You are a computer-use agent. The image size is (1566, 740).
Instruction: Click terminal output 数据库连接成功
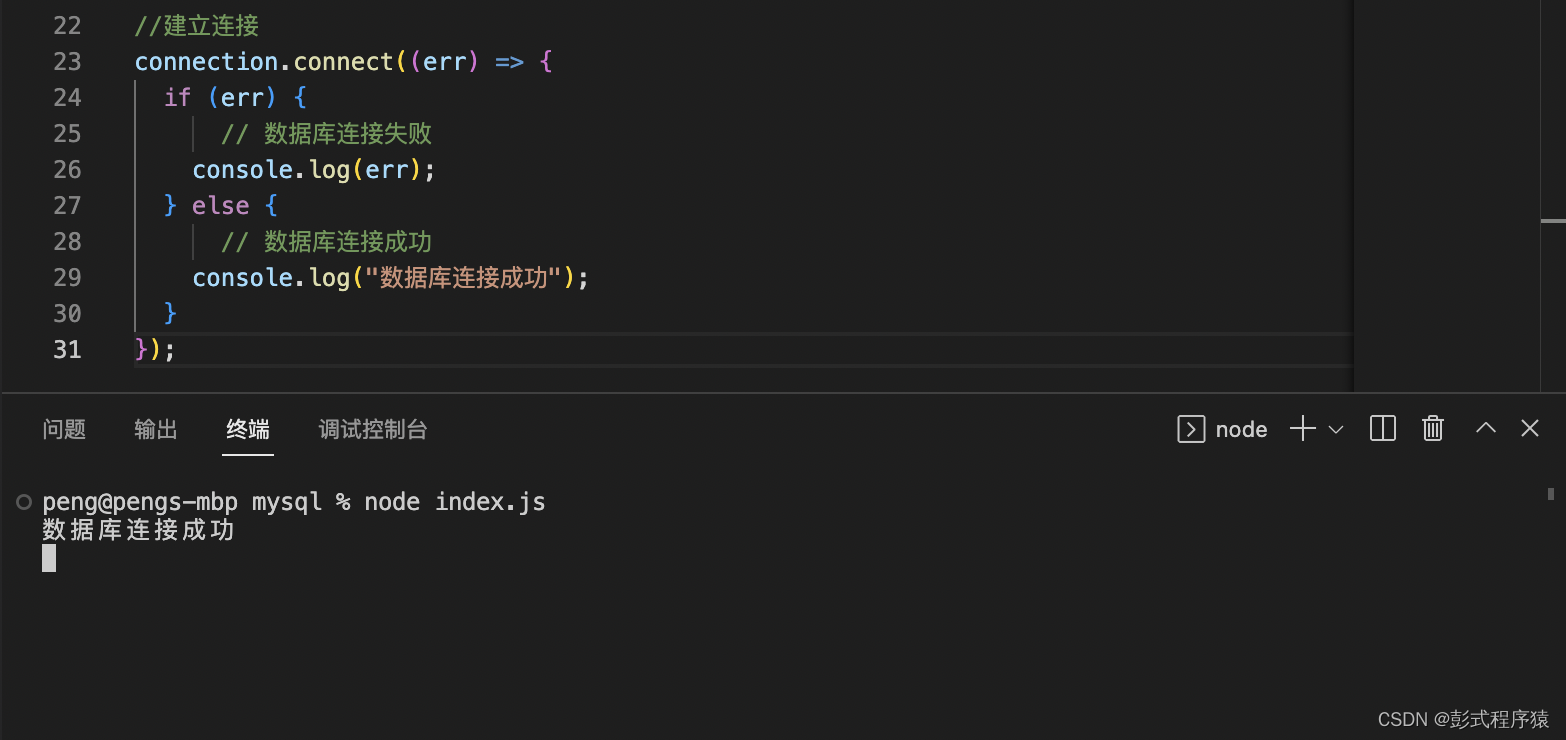tap(138, 530)
